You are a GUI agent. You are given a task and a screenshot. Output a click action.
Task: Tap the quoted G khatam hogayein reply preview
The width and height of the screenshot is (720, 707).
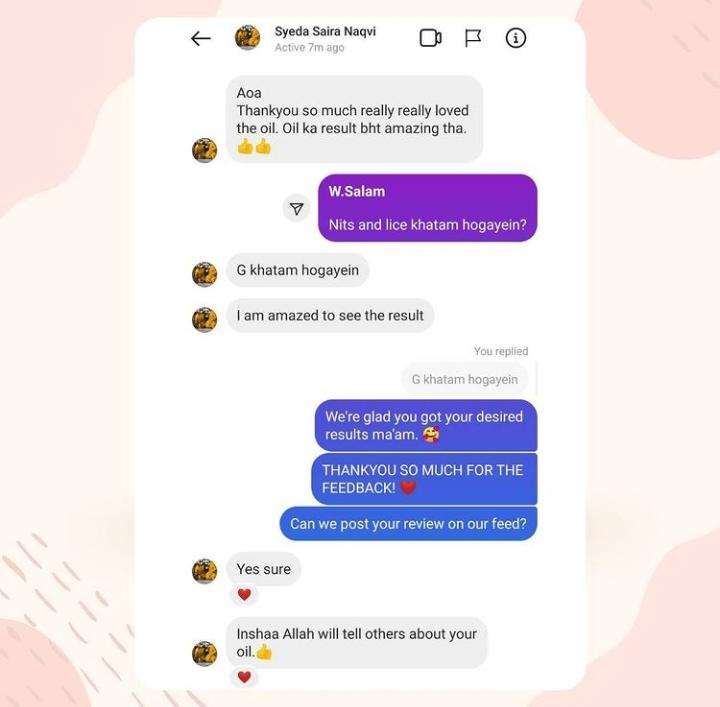click(465, 379)
